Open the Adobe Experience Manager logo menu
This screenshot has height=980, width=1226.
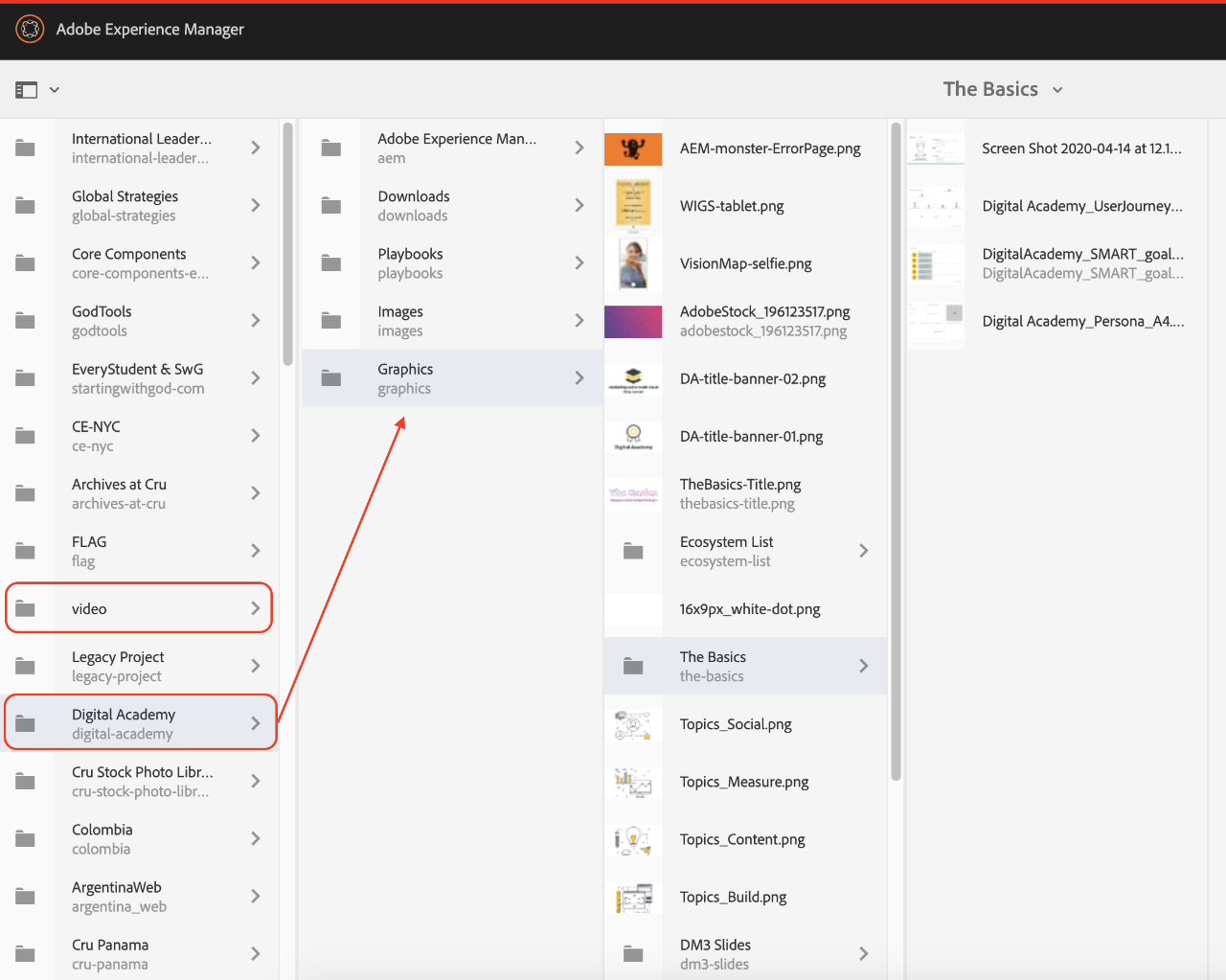click(30, 30)
